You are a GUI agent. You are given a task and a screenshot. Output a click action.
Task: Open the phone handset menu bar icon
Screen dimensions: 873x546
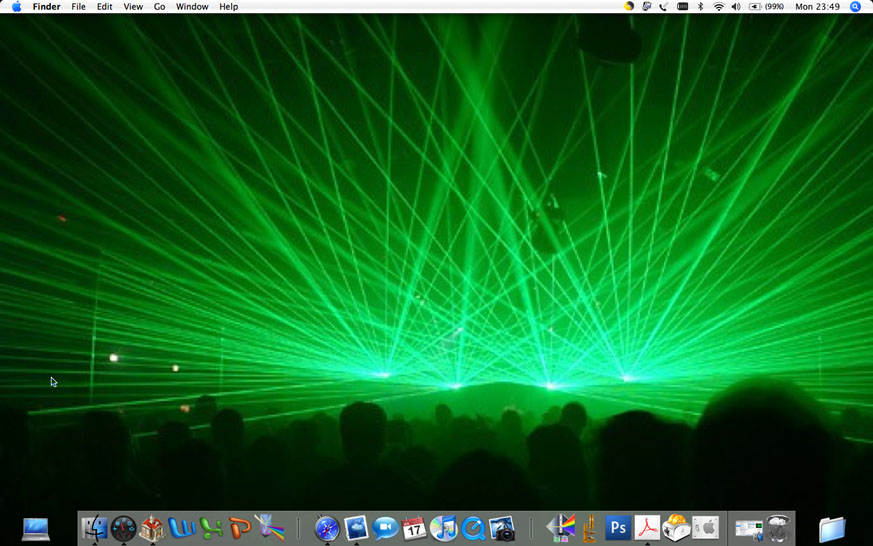(x=664, y=7)
